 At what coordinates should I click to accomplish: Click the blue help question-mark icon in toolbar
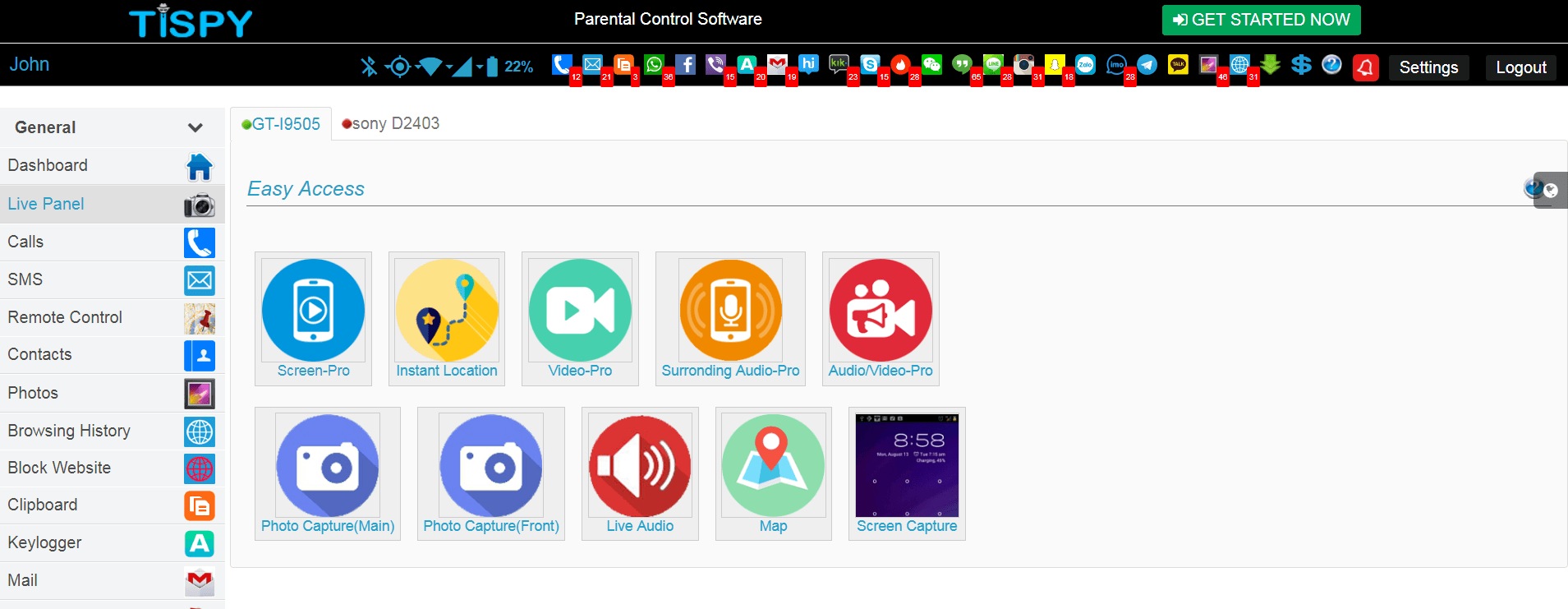pyautogui.click(x=1331, y=64)
